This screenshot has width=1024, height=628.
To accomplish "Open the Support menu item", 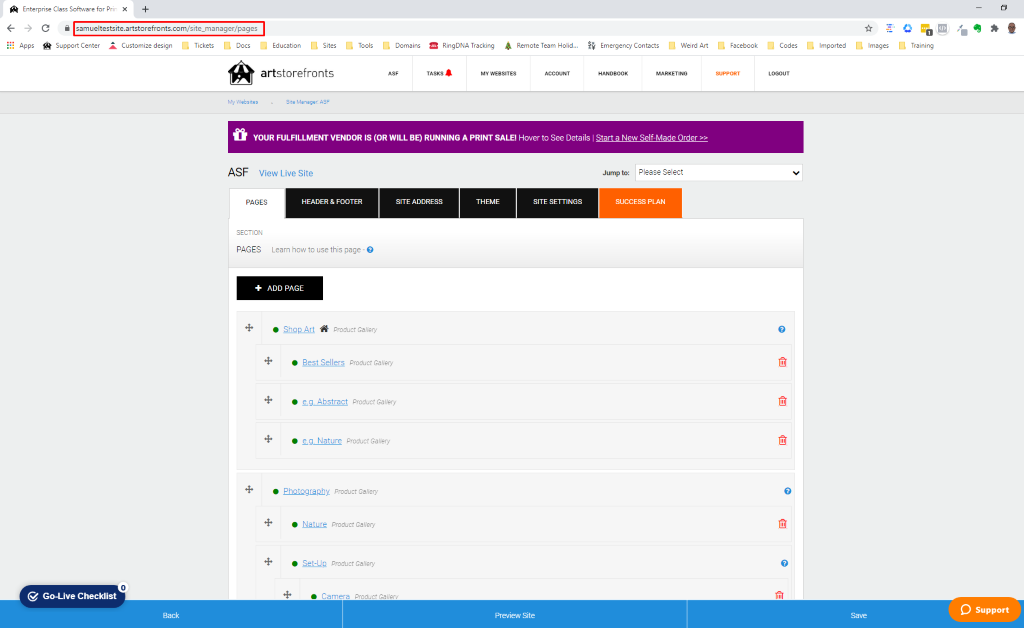I will 728,73.
